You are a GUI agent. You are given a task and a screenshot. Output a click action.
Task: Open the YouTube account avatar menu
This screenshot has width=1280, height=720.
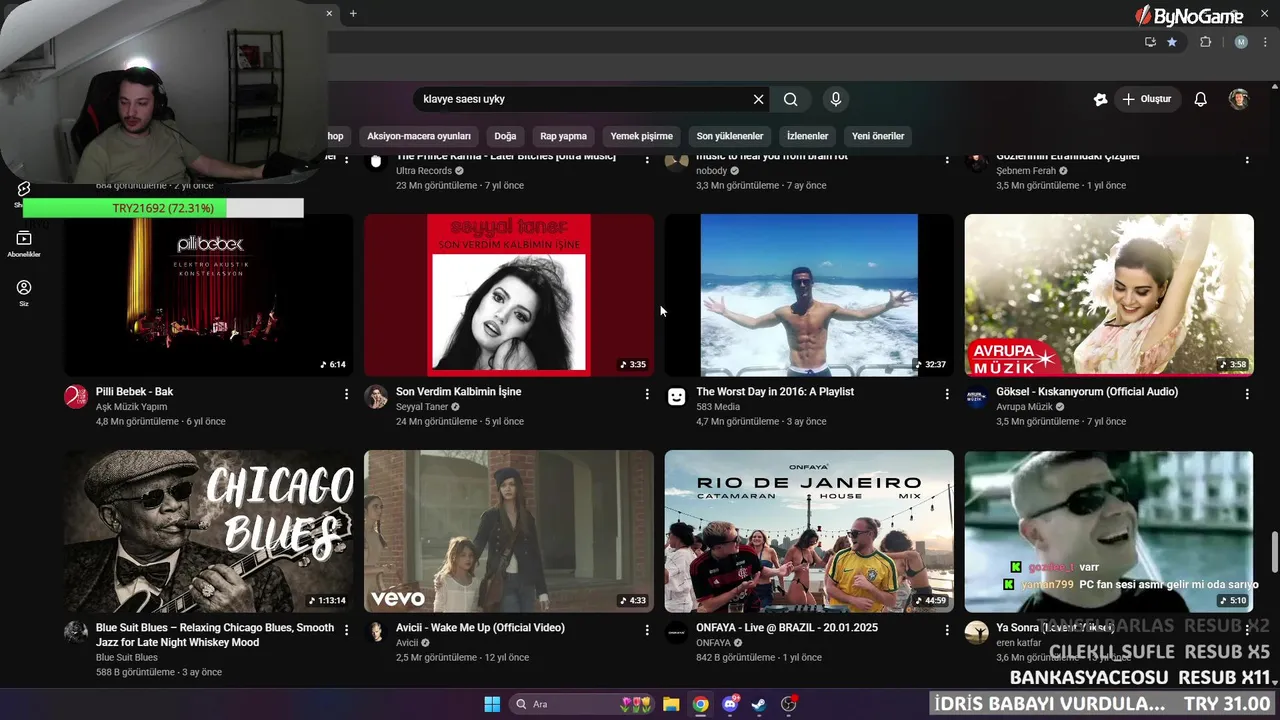click(1239, 99)
